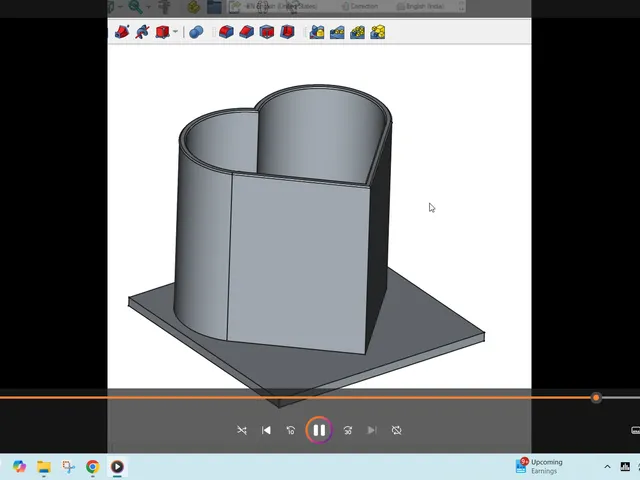This screenshot has height=480, width=640.
Task: Open Copilot from the taskbar
Action: coord(19,466)
